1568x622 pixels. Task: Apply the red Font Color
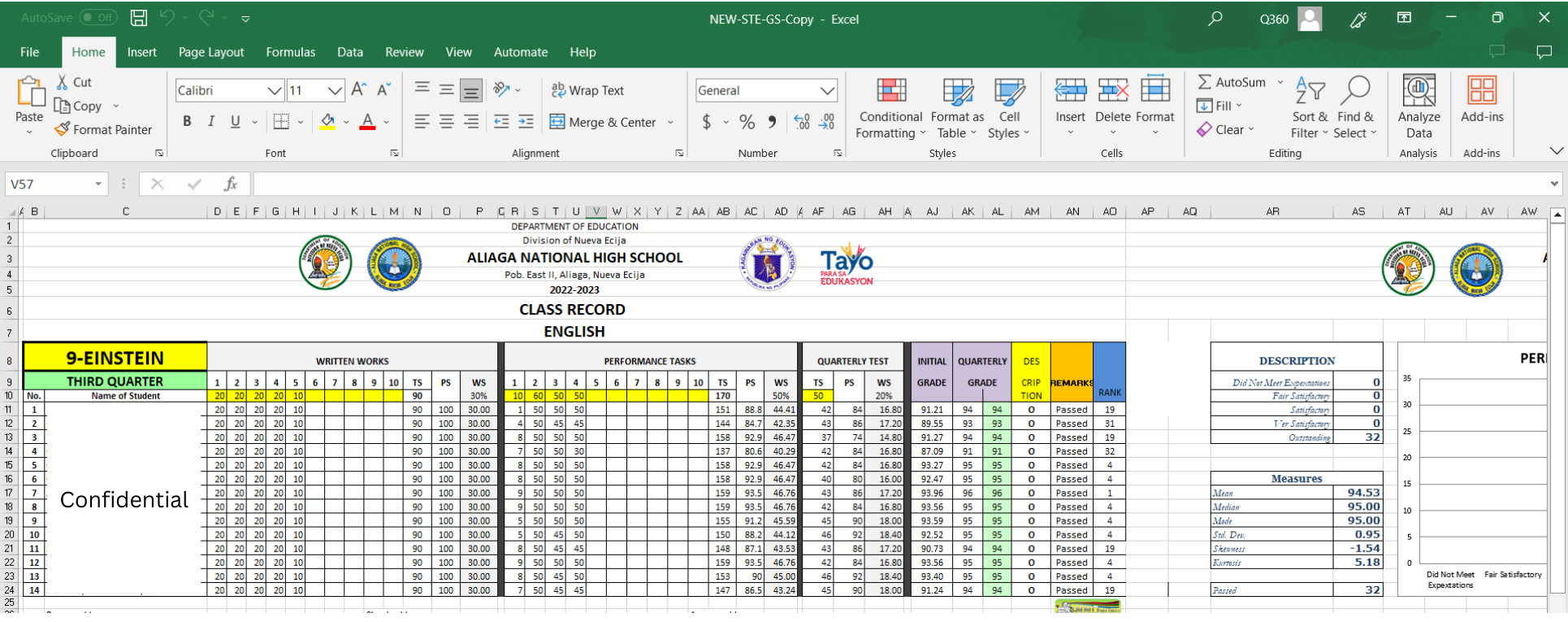pos(367,122)
